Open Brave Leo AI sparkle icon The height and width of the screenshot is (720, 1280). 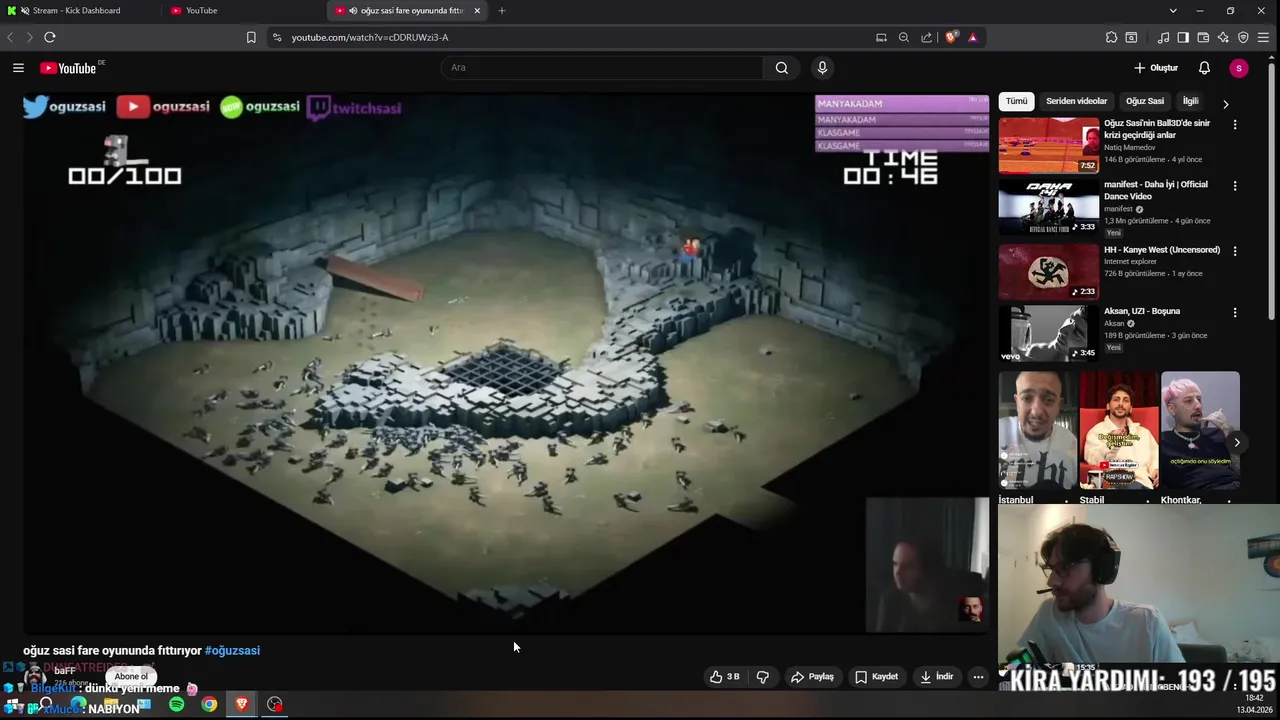pyautogui.click(x=1223, y=37)
